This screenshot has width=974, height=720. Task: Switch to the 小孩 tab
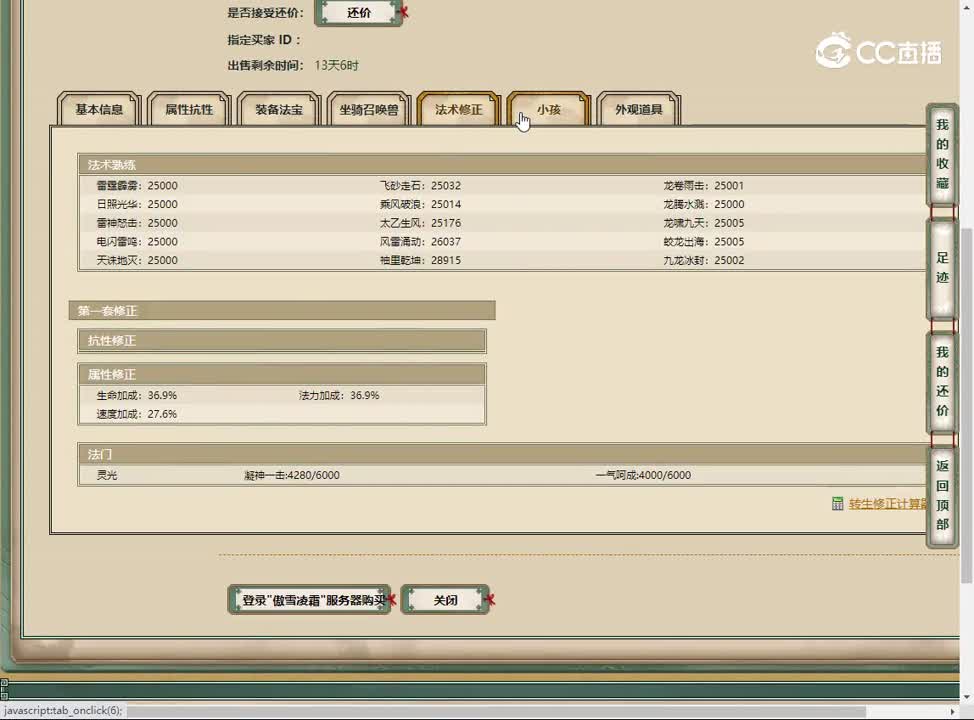pos(548,109)
